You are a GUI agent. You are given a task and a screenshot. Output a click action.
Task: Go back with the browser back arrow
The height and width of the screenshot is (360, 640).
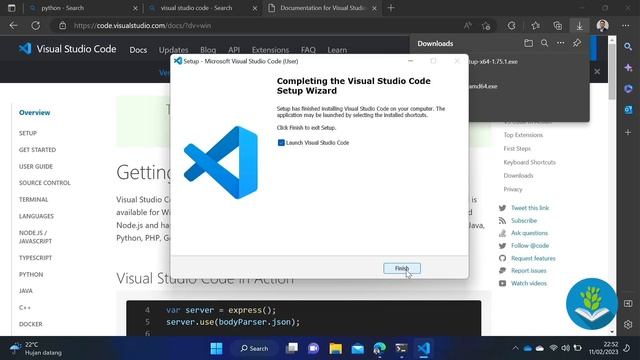(x=13, y=25)
